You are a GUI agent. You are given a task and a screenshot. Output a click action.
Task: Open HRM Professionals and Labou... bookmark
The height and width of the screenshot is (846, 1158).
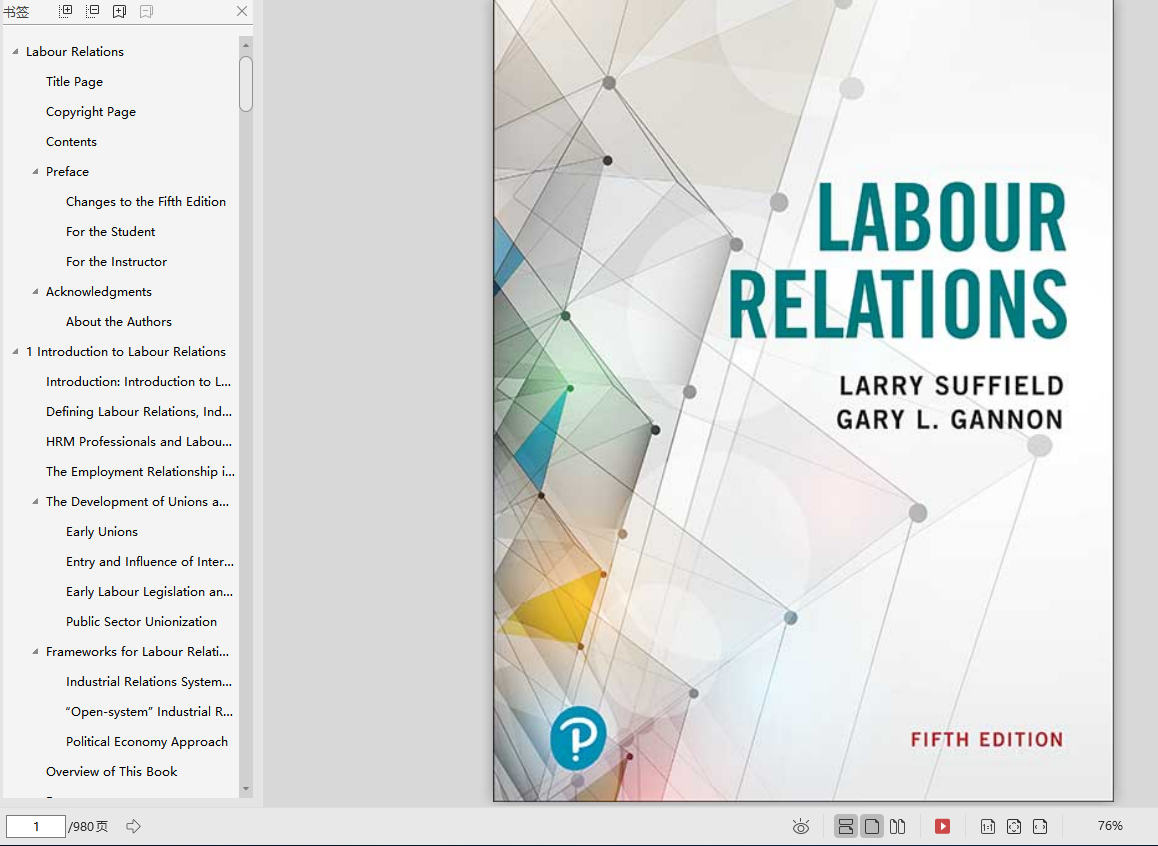point(139,441)
